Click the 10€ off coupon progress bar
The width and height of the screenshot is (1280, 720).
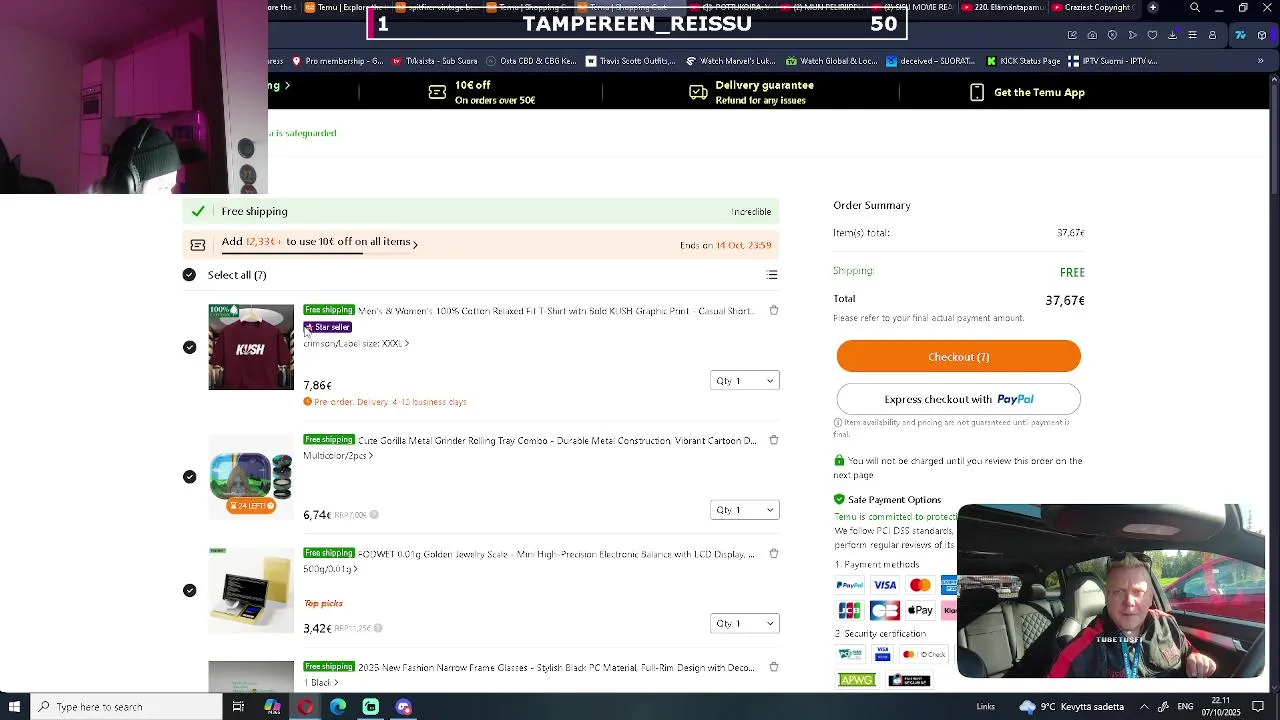[318, 253]
